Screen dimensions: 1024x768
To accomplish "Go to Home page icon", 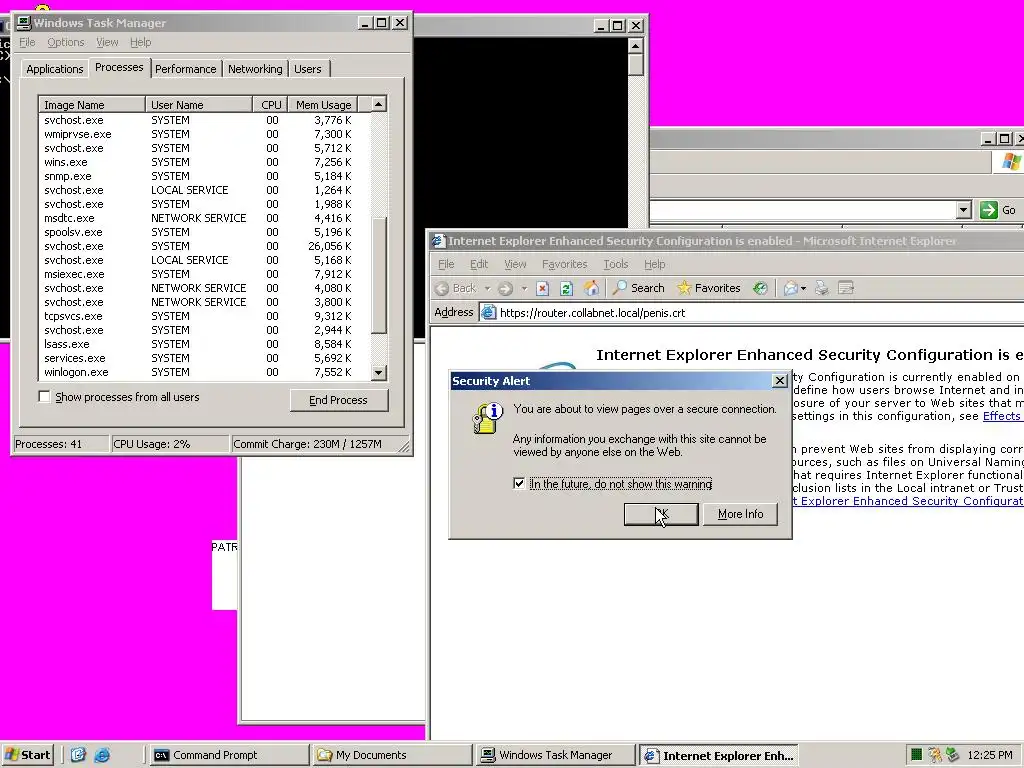I will point(591,288).
